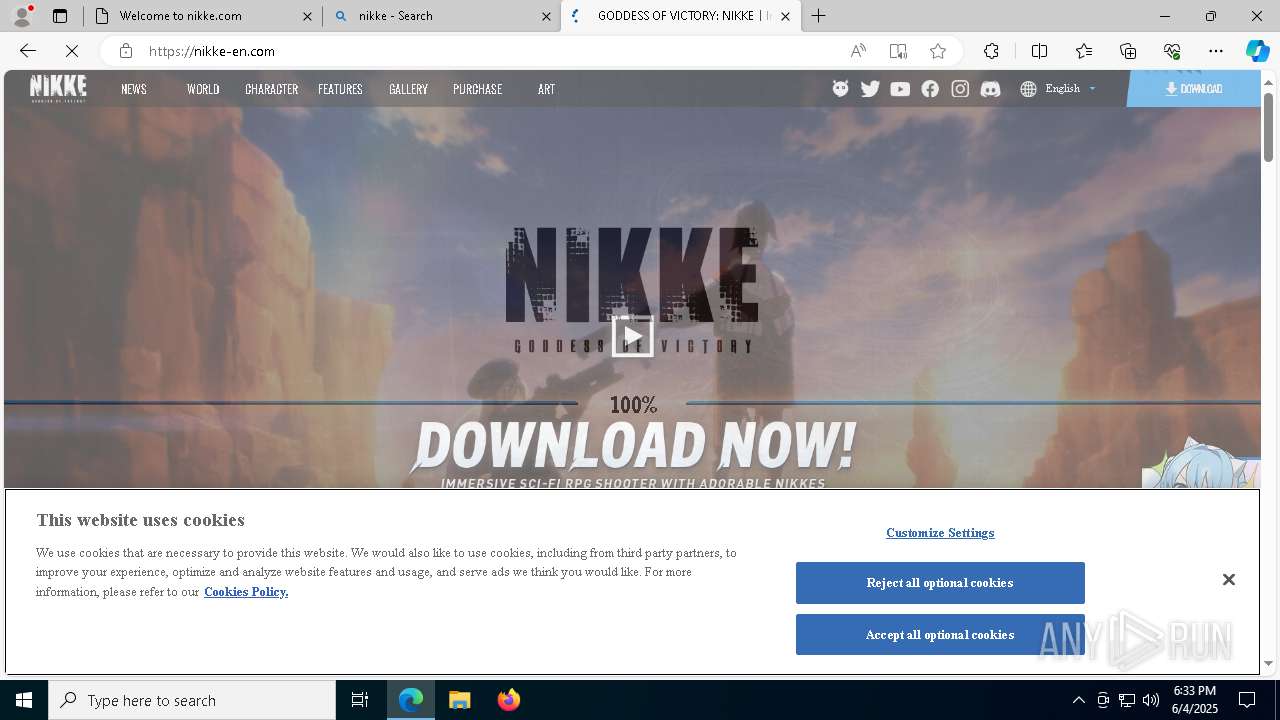The height and width of the screenshot is (720, 1280).
Task: Join via the Discord icon
Action: pyautogui.click(x=990, y=89)
